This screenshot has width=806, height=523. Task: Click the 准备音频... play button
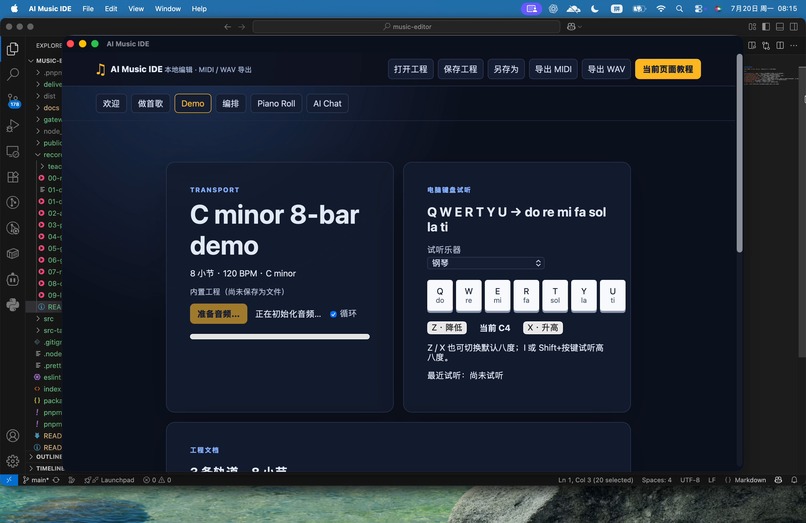[218, 314]
